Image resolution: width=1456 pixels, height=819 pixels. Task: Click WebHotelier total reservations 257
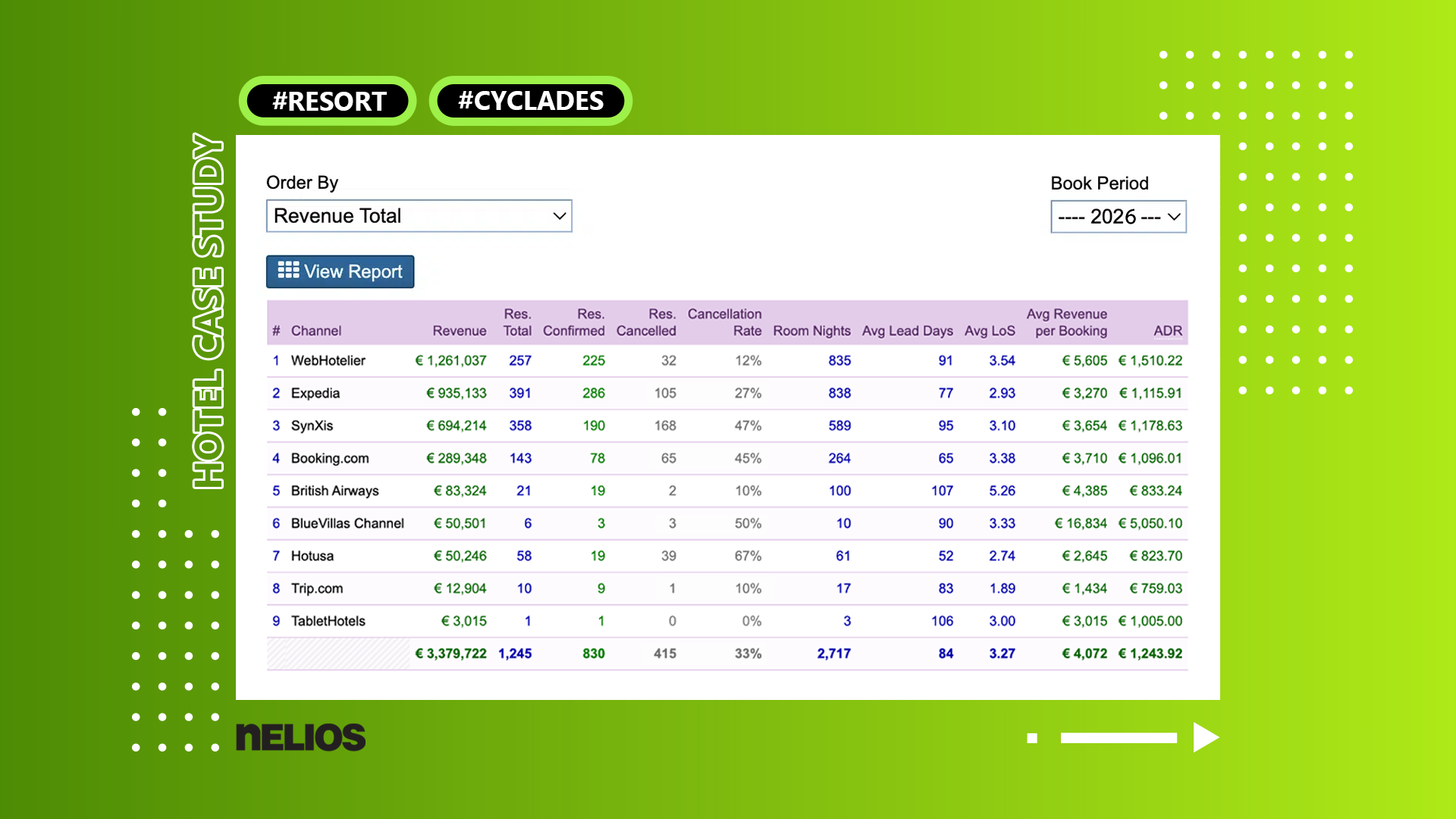(520, 360)
